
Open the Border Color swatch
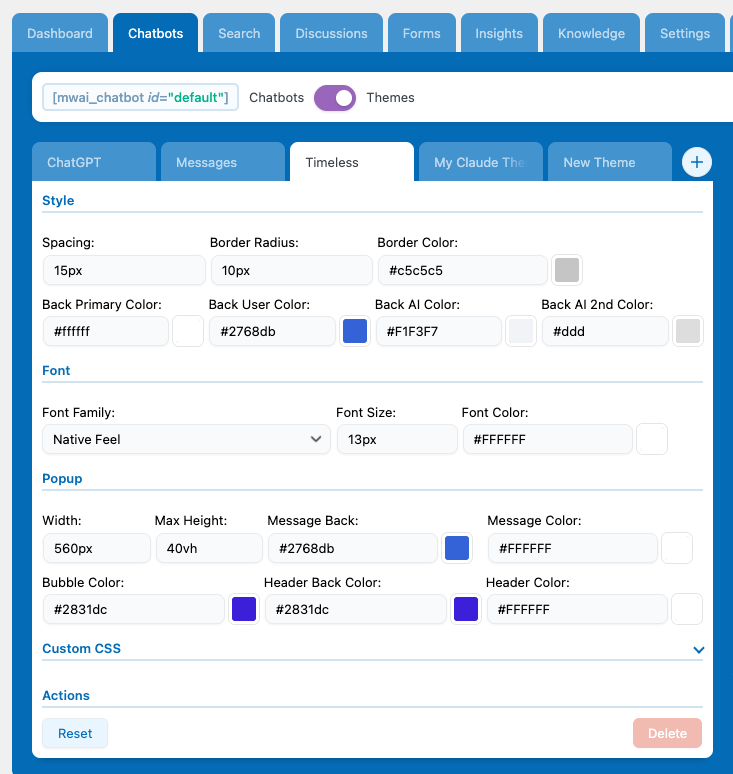pyautogui.click(x=567, y=270)
